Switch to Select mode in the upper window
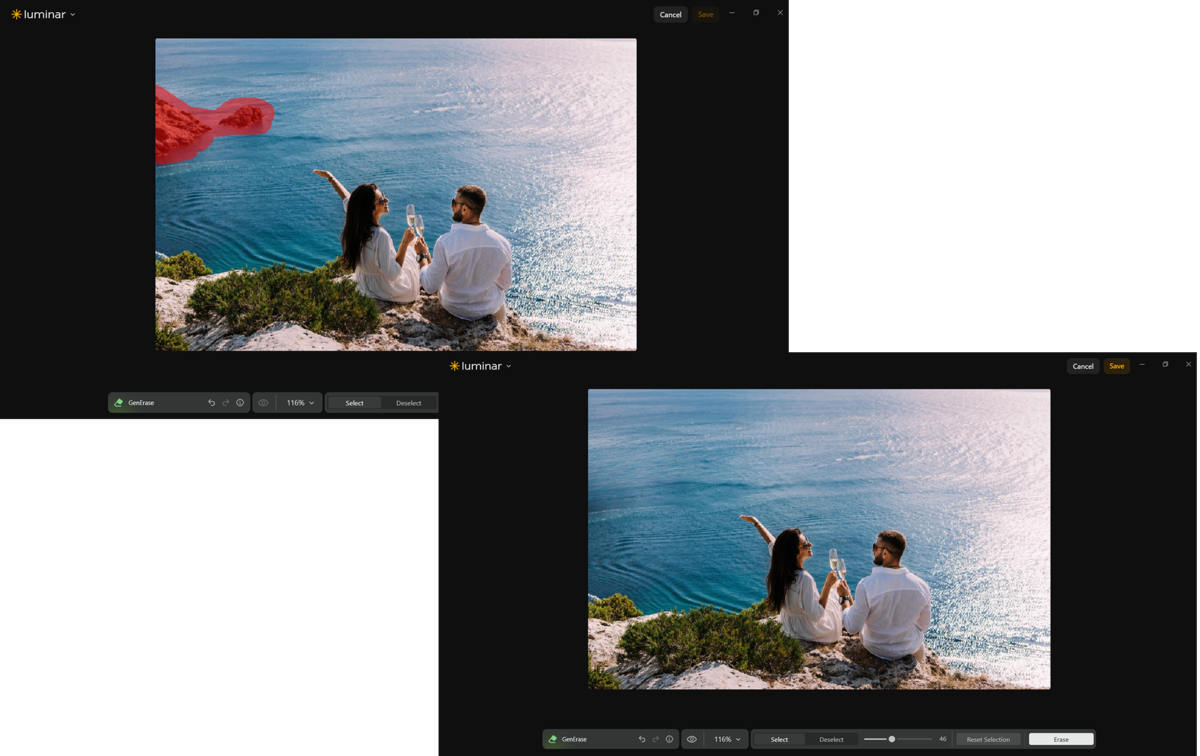The width and height of the screenshot is (1200, 756). 354,403
